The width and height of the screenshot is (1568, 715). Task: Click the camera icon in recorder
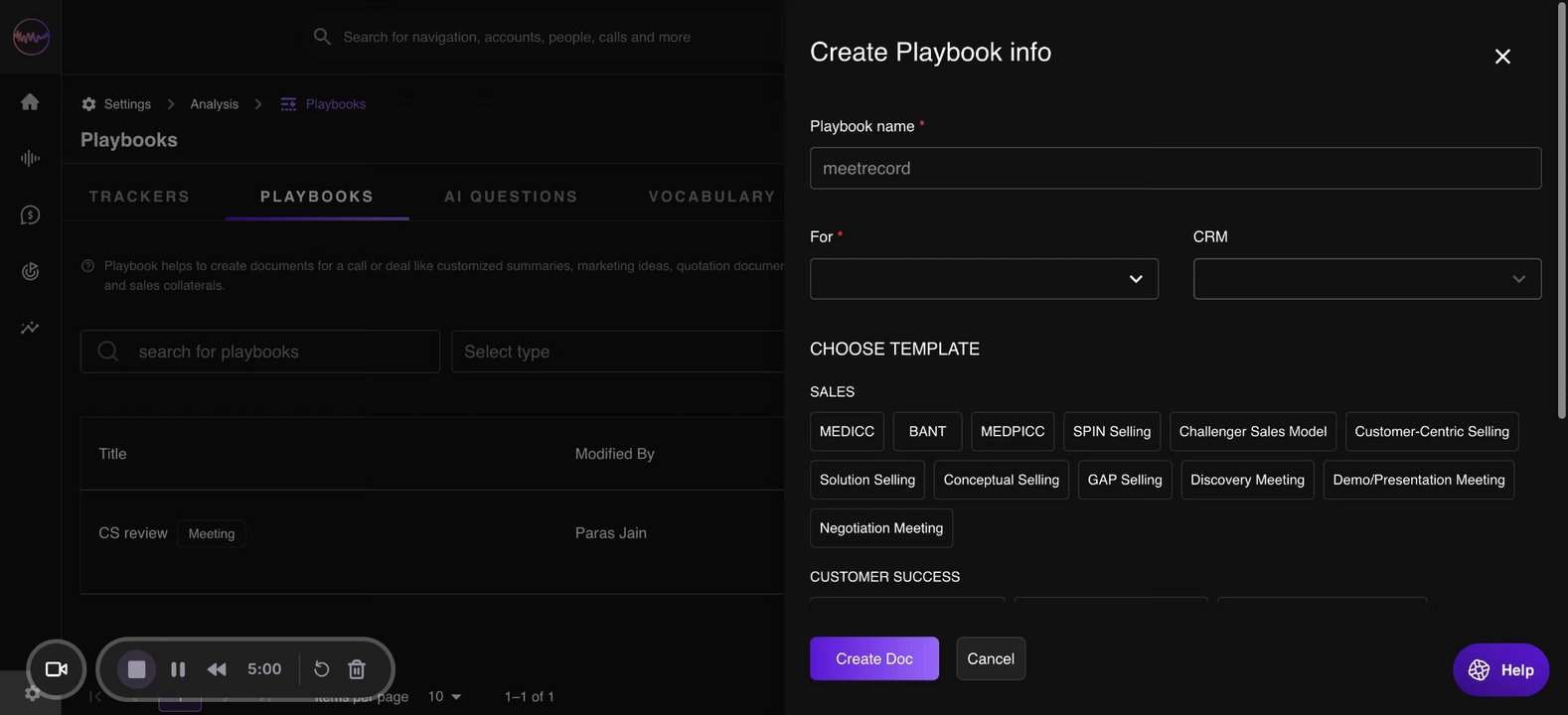click(57, 669)
